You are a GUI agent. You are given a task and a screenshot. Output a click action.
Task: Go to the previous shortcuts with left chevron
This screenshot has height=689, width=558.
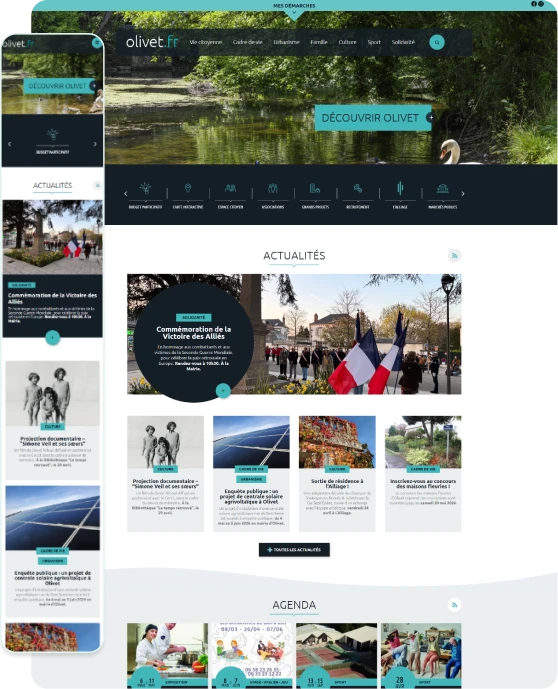126,193
